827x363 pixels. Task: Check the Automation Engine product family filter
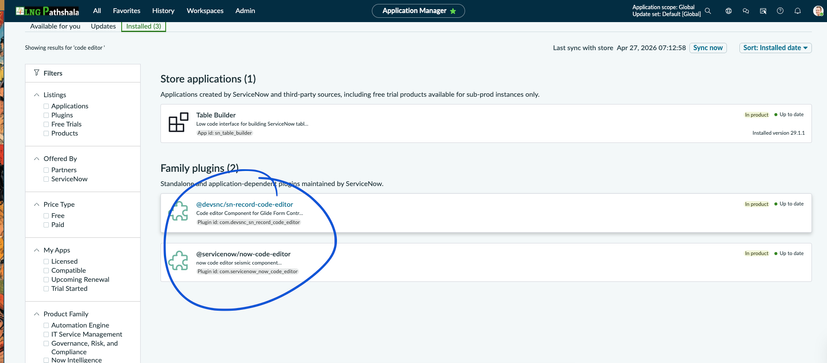point(46,326)
